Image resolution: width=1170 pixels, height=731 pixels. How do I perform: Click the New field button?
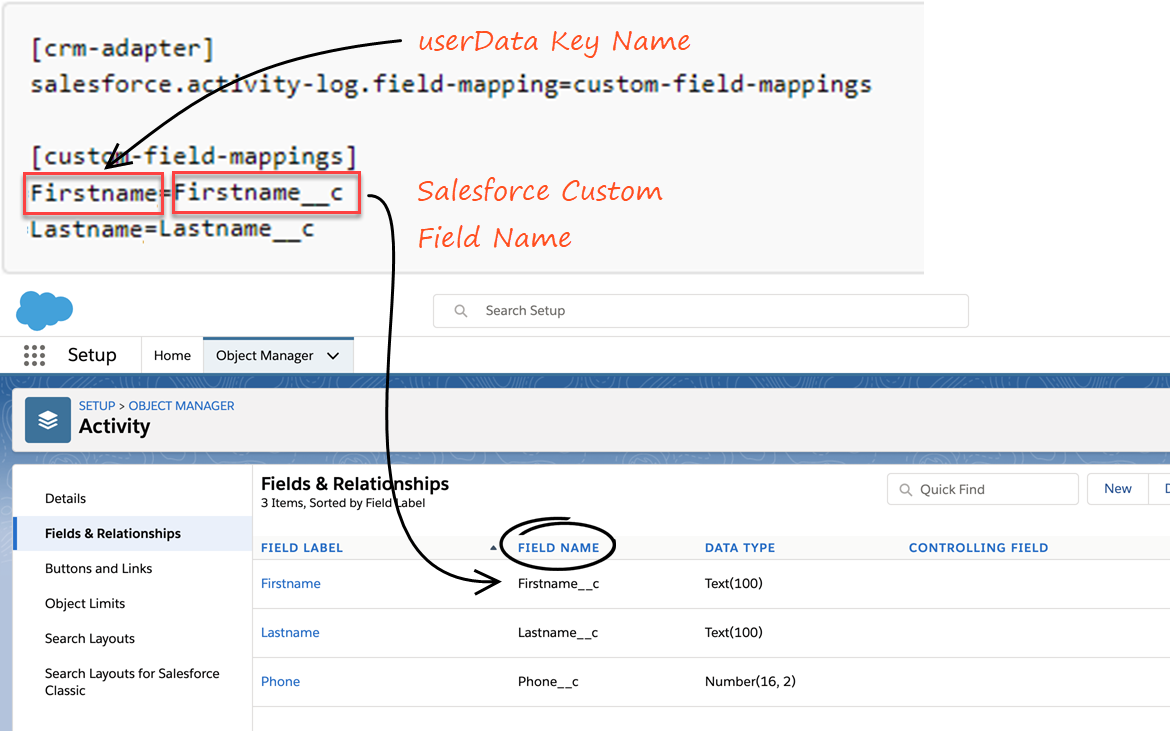(x=1117, y=489)
